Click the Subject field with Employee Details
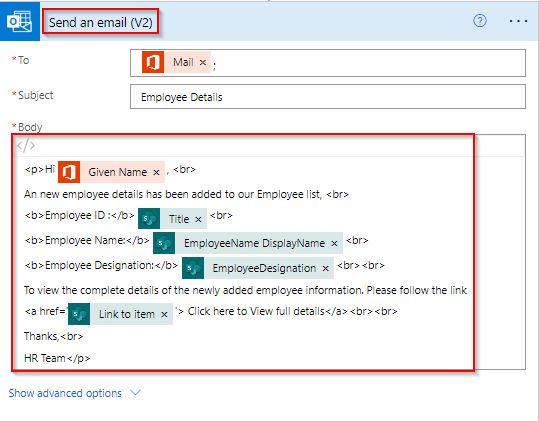The image size is (539, 422). click(x=328, y=97)
